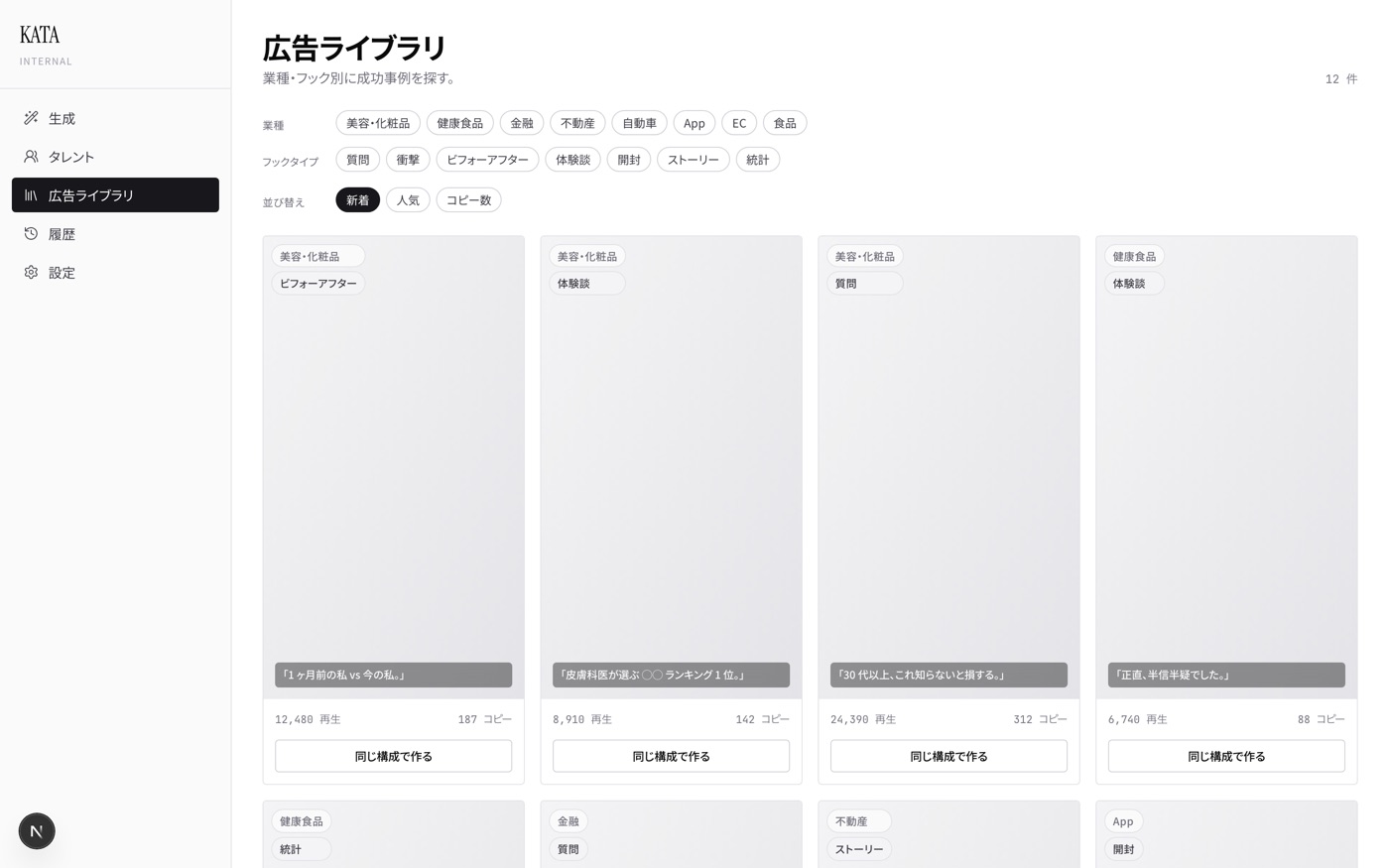Click the 金融 tag on second-row card
The image size is (1389, 868).
(x=568, y=821)
